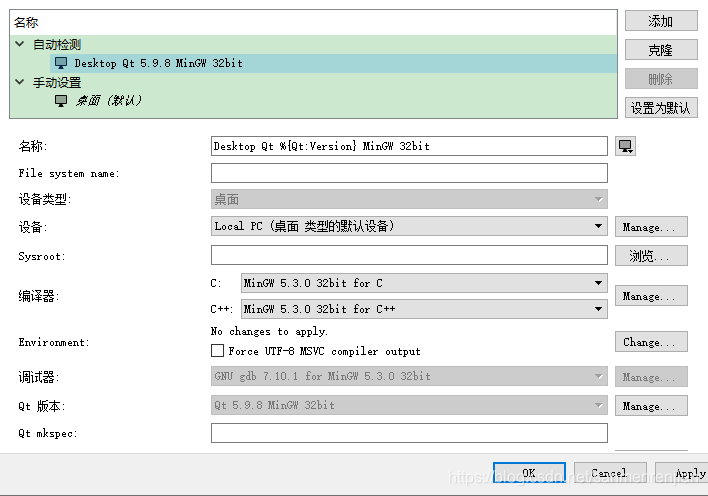The height and width of the screenshot is (496, 708).
Task: Open the 调试器 GNU gdb dropdown
Action: (x=409, y=376)
